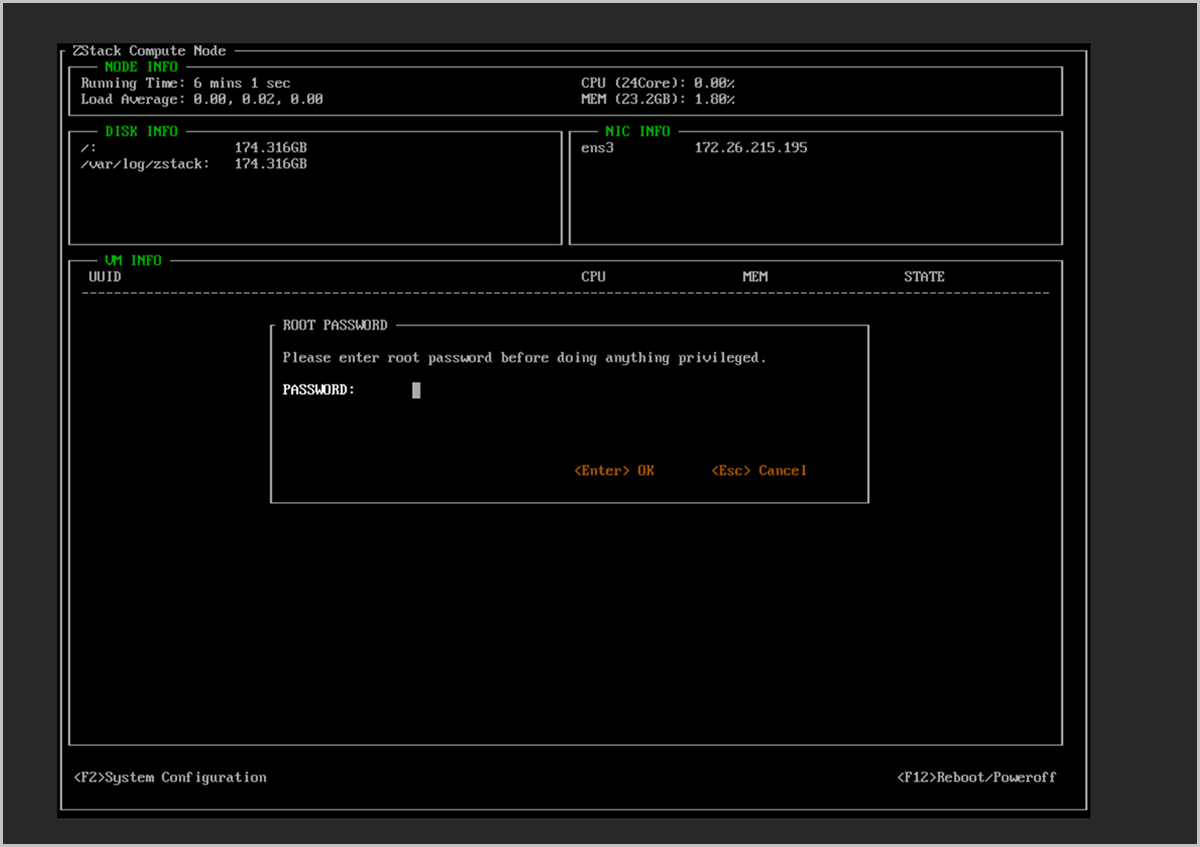Viewport: 1200px width, 847px height.
Task: Click the root '/:' disk entry
Action: [89, 148]
